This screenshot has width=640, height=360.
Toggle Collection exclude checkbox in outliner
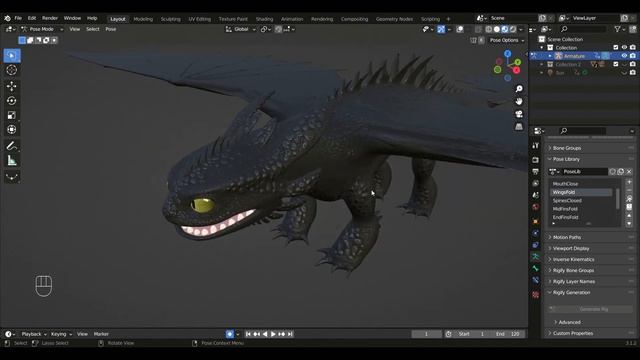(x=616, y=48)
